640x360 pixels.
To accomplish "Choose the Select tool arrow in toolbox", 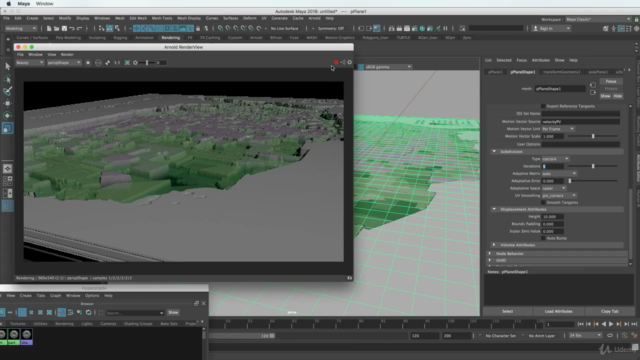I will [7, 66].
